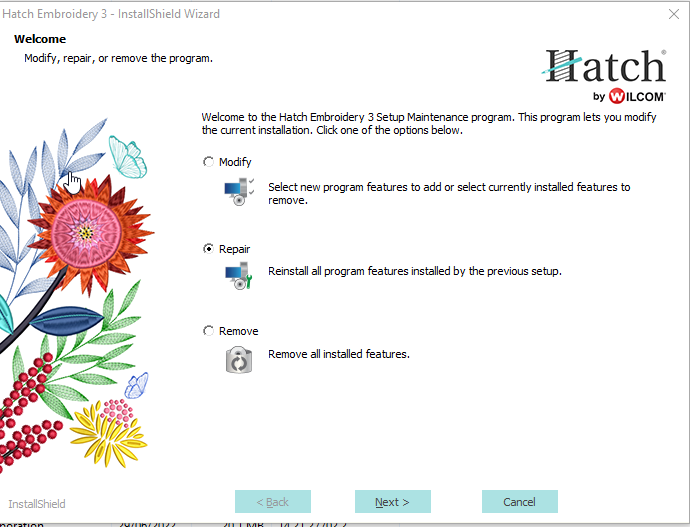
Task: Click the 'Repair' option label
Action: coord(235,249)
